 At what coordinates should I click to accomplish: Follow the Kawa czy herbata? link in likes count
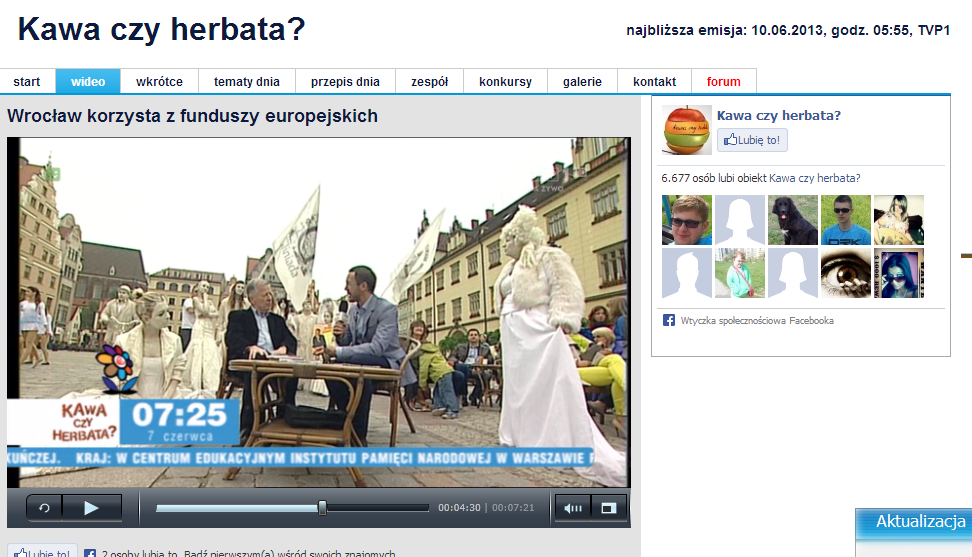[815, 178]
